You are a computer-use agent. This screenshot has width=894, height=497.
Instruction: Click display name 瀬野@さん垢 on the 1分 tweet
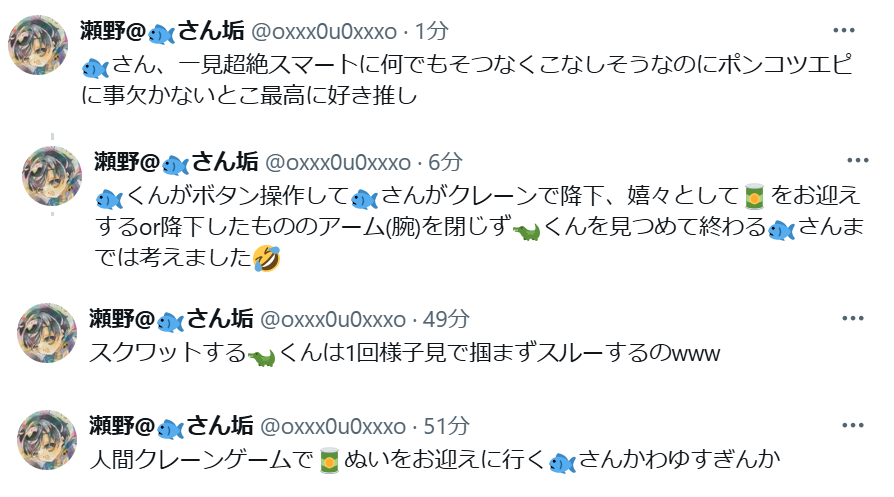coord(162,31)
